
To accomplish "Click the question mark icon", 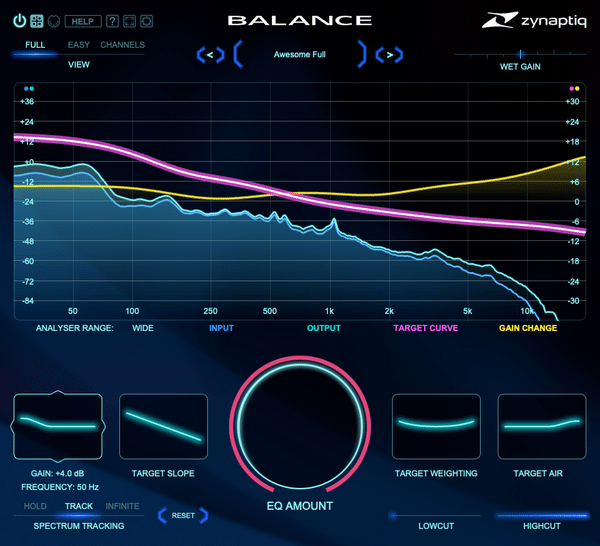I will coord(112,20).
